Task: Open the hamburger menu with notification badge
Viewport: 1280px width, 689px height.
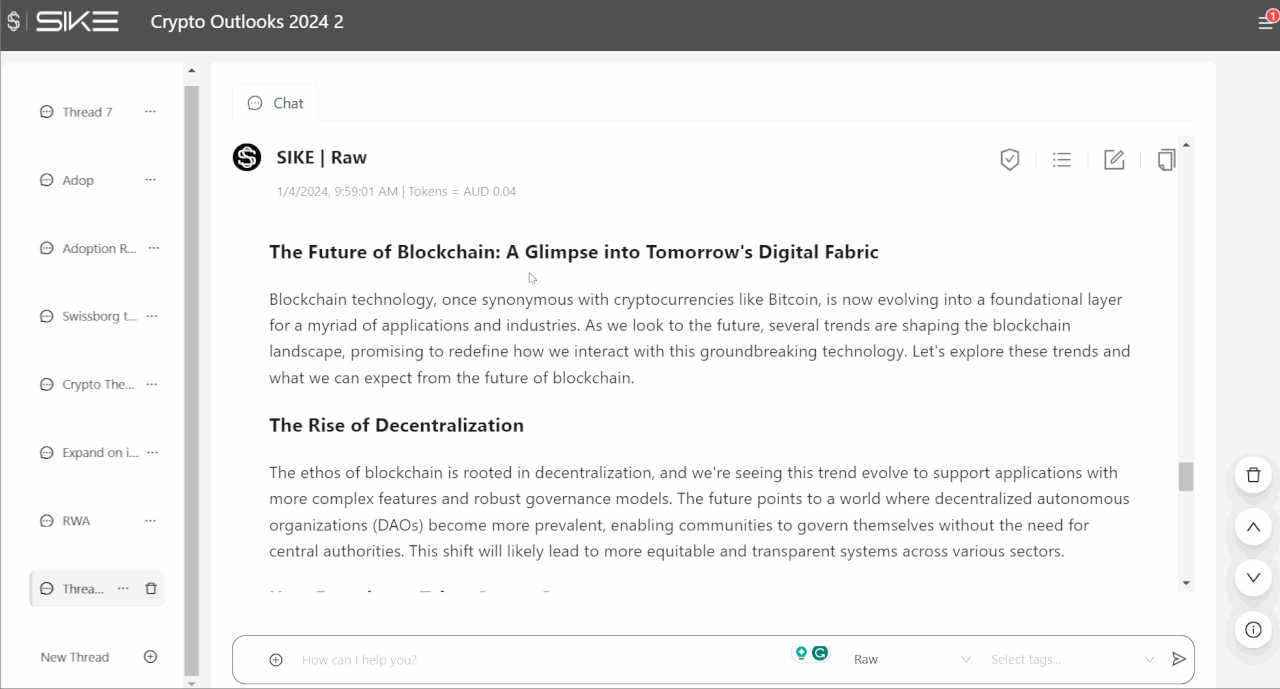Action: tap(1265, 22)
